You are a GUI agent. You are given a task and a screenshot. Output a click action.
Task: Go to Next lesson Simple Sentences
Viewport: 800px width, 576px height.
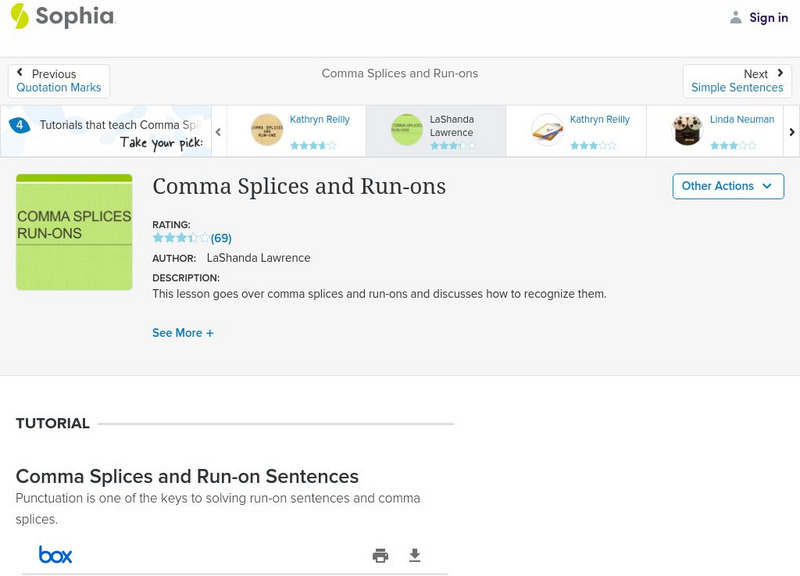click(x=737, y=81)
